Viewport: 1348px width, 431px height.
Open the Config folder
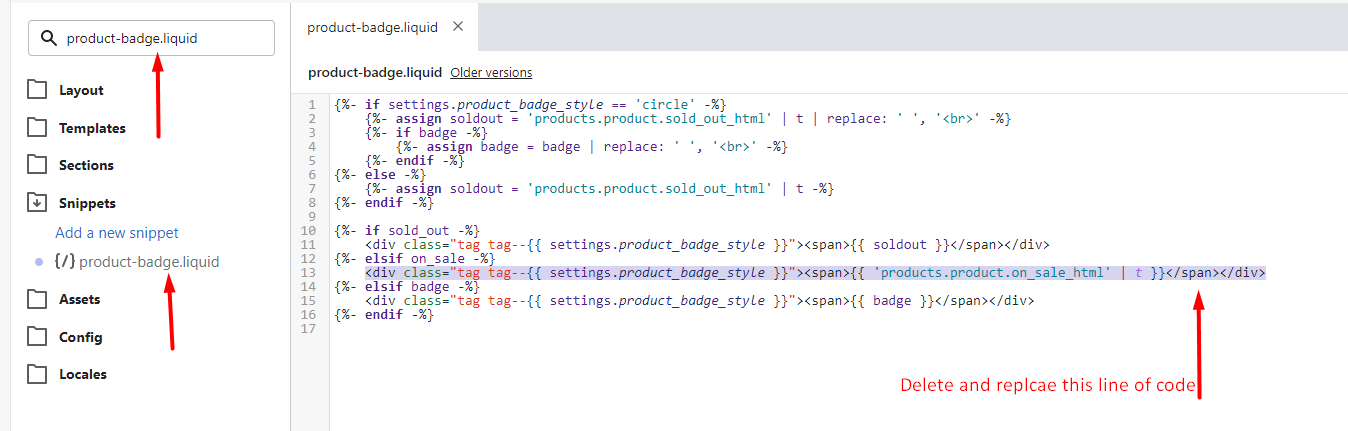click(80, 337)
